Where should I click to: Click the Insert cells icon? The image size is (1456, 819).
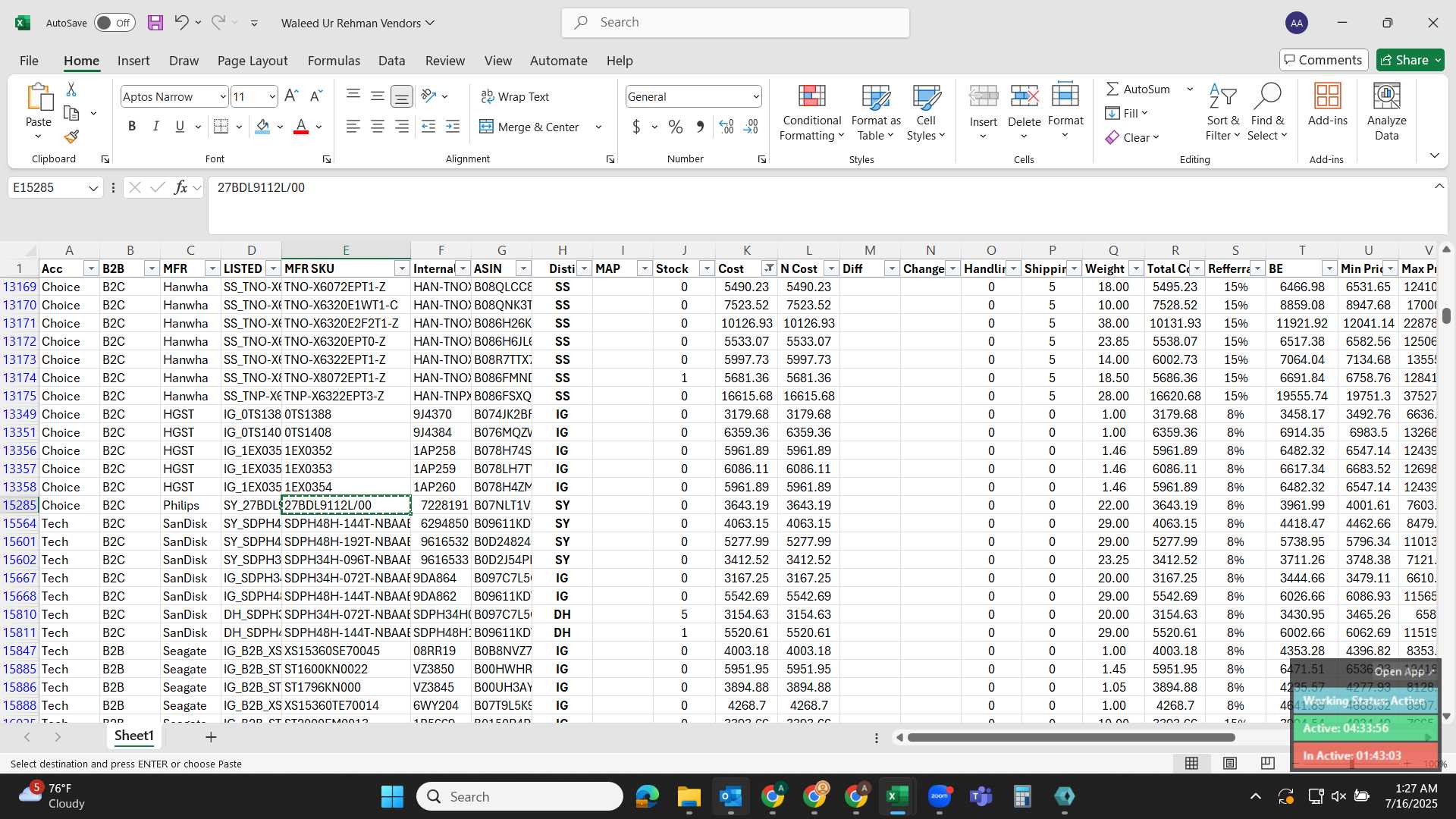click(984, 96)
